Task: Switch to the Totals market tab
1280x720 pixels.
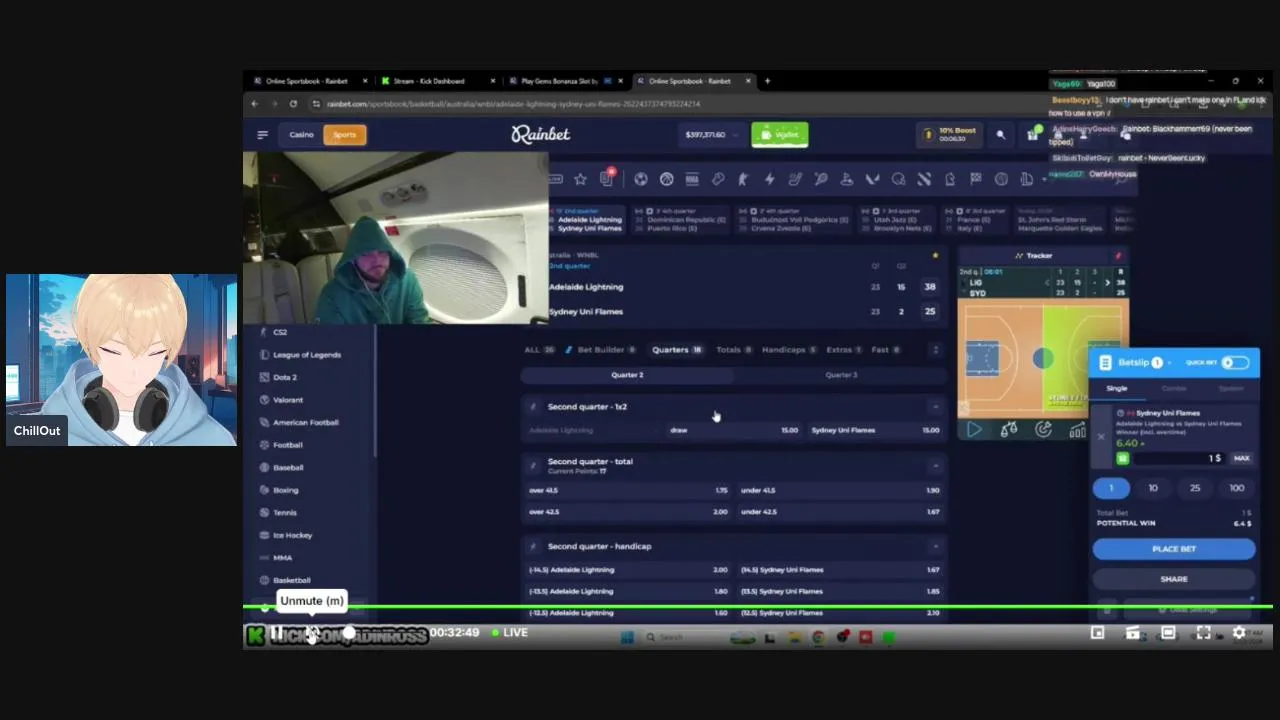Action: tap(734, 350)
